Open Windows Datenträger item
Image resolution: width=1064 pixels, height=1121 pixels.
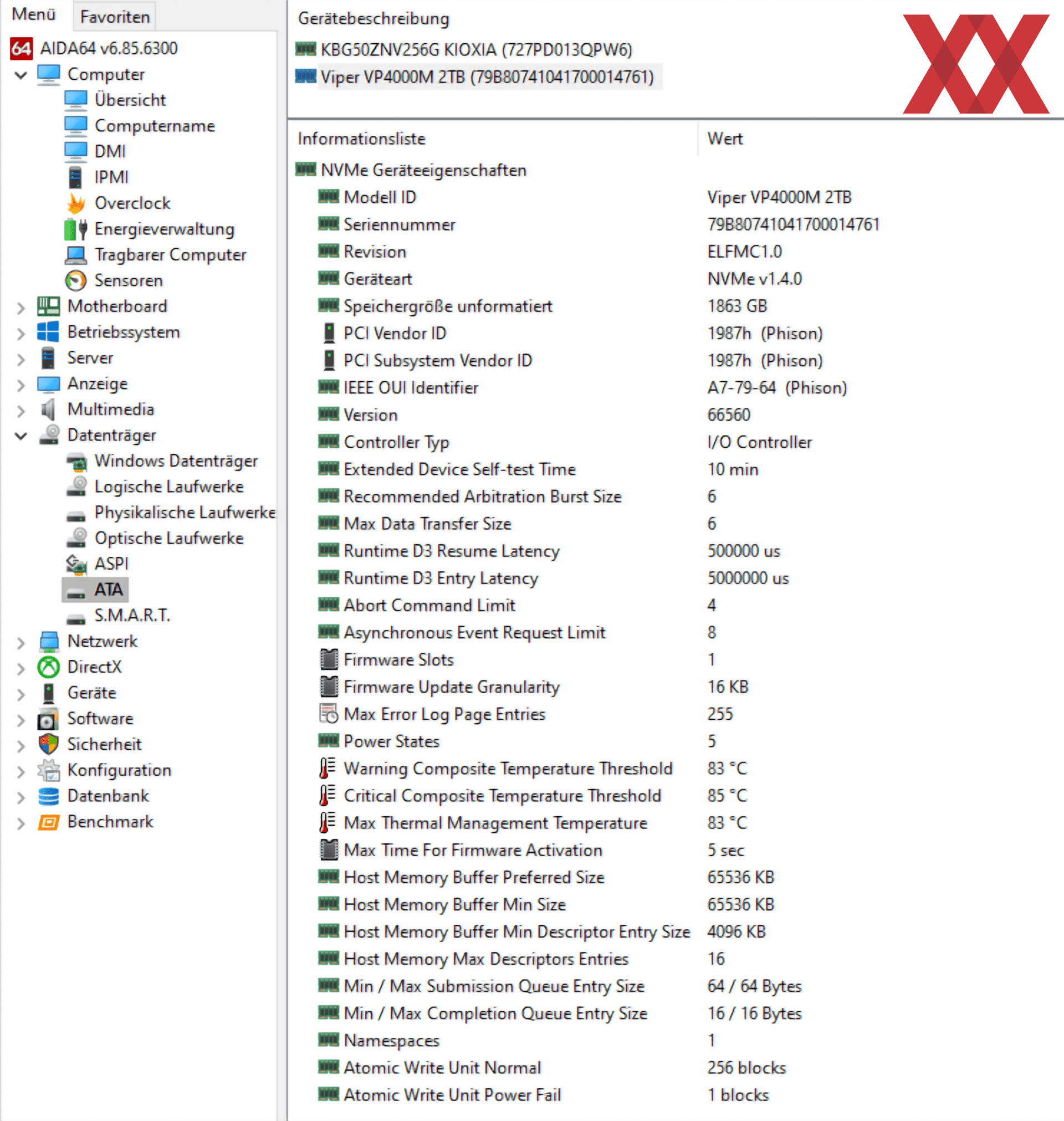point(176,462)
